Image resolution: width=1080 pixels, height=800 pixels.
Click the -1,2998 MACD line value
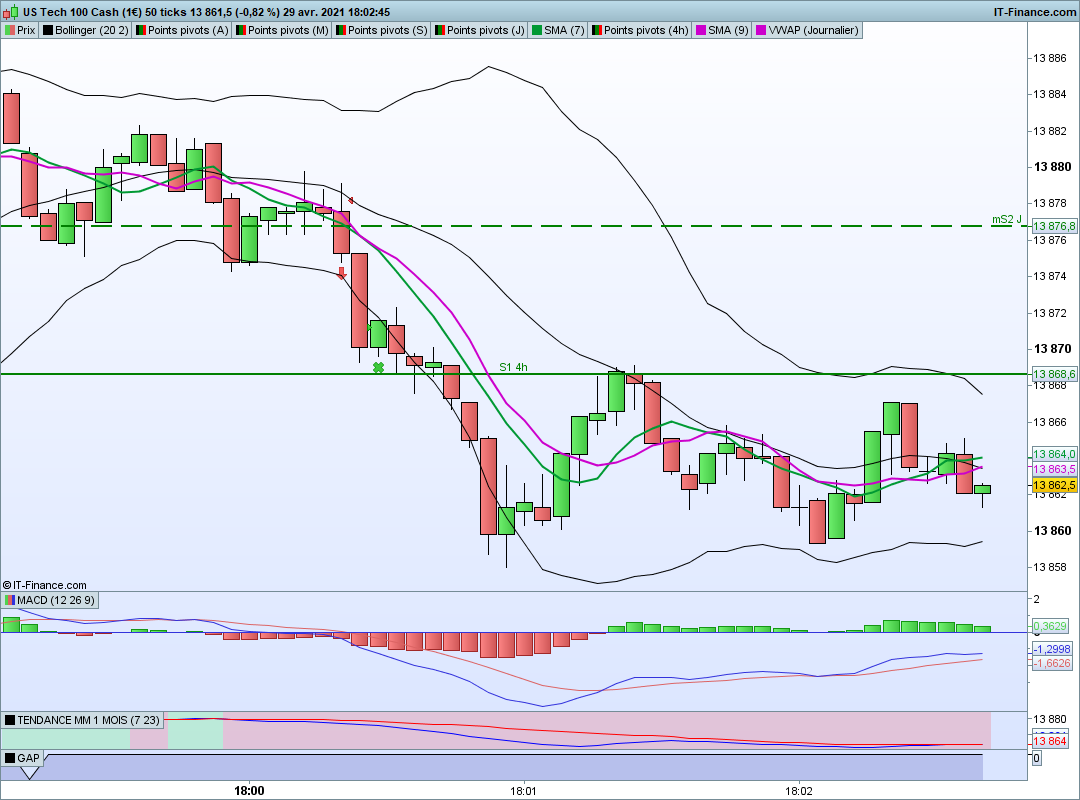[1052, 649]
